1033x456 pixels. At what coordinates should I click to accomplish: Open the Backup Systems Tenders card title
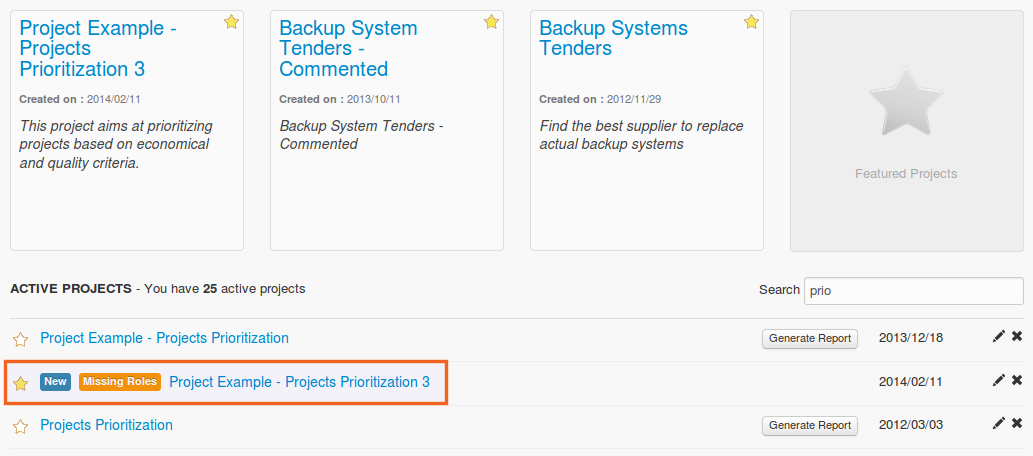613,38
